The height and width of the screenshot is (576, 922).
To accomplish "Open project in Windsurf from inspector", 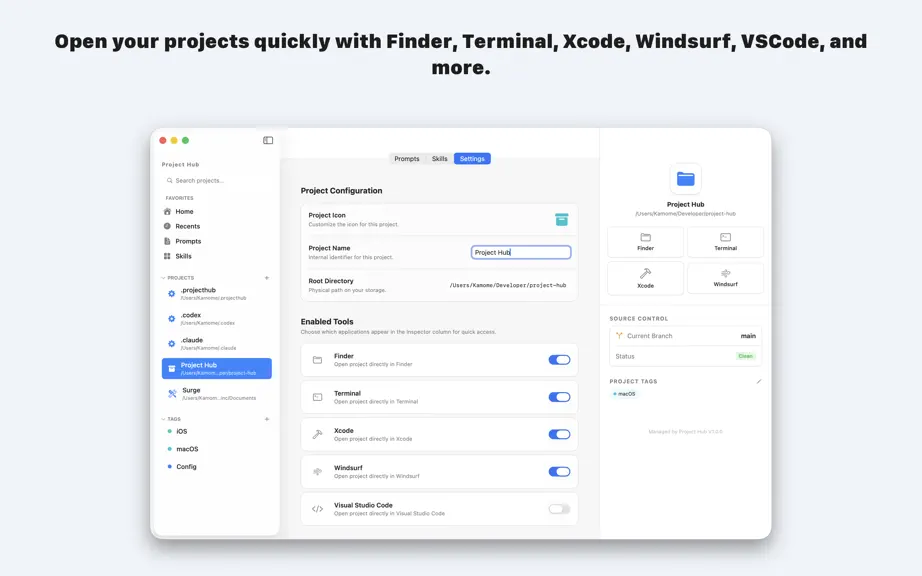I will point(725,278).
